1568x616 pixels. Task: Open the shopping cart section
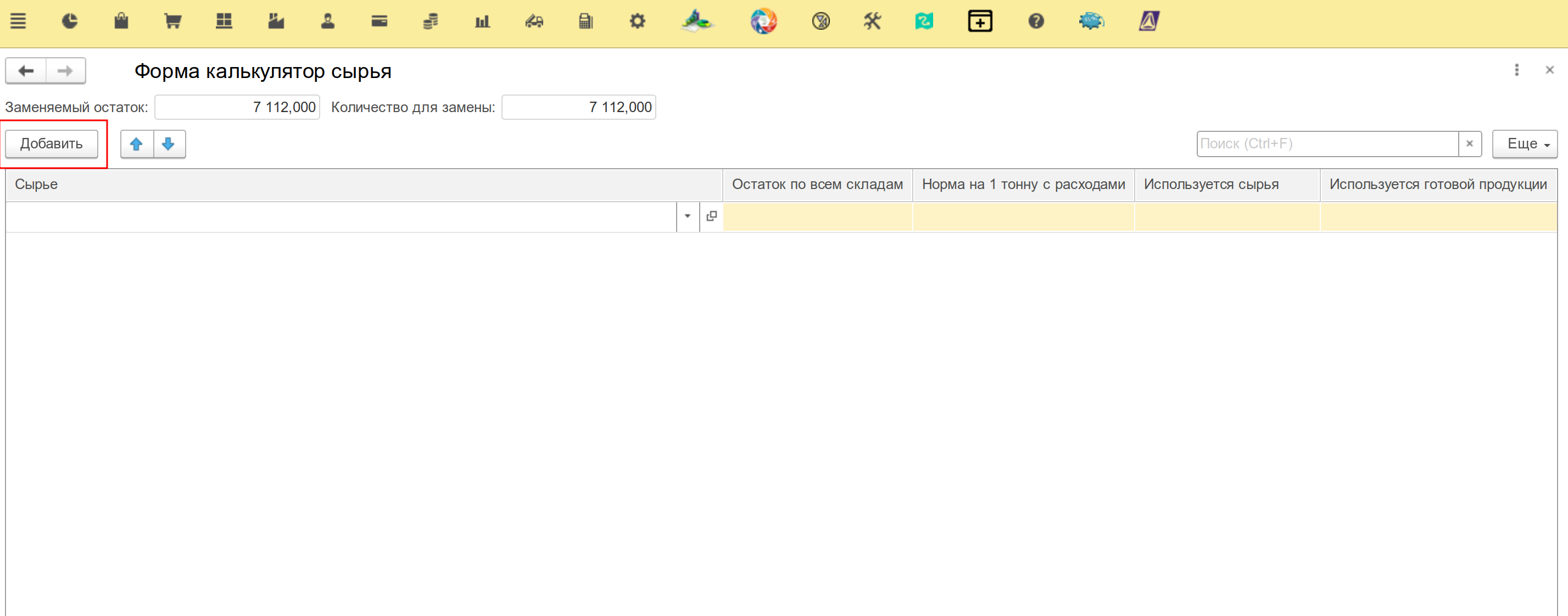(173, 21)
